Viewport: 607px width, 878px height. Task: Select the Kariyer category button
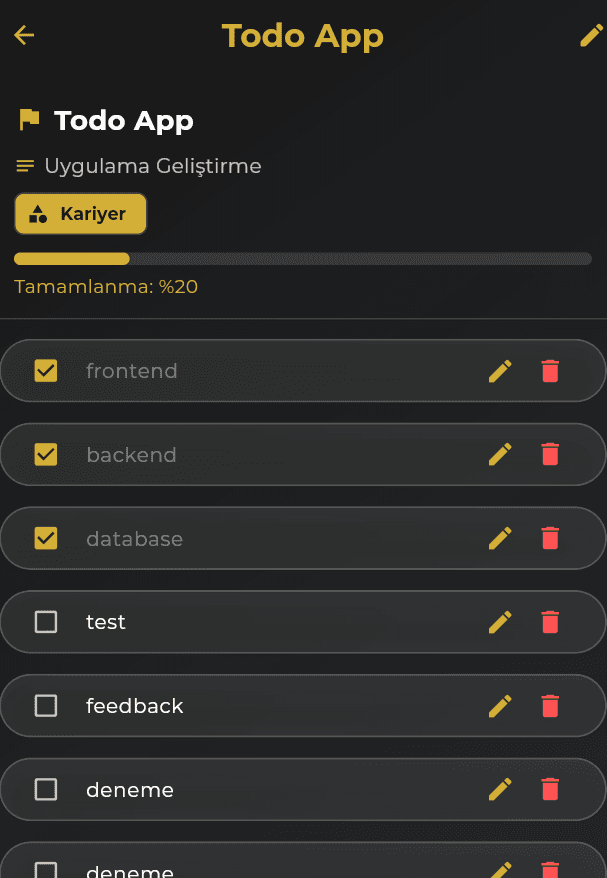pyautogui.click(x=80, y=213)
